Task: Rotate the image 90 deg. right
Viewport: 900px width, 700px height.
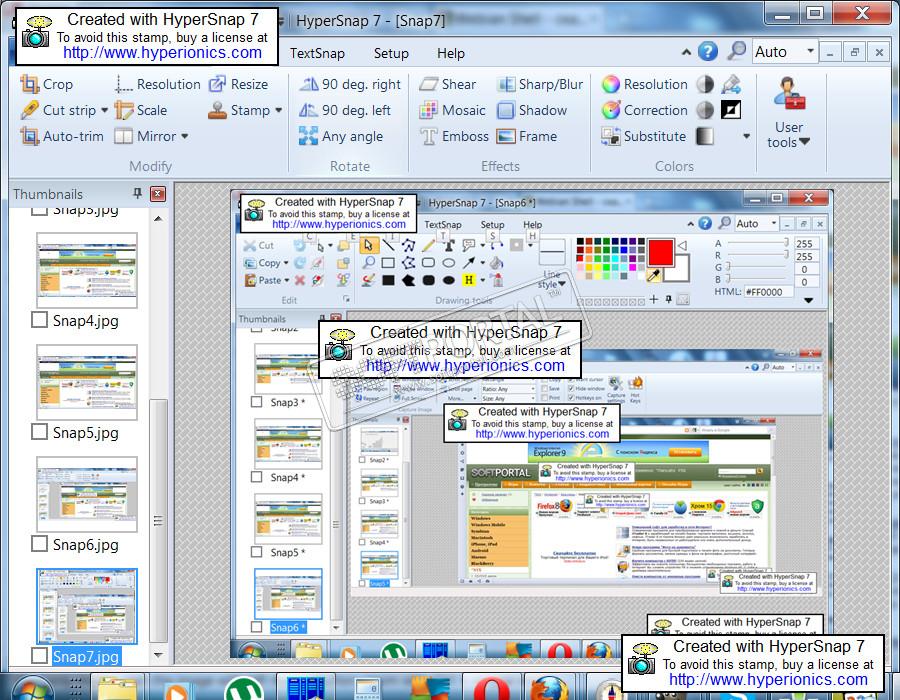Action: point(350,84)
